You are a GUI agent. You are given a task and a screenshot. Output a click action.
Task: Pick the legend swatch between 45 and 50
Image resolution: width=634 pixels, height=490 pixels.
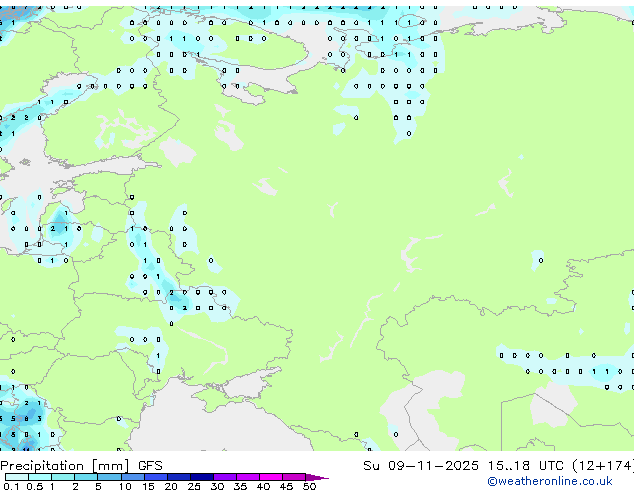click(x=294, y=477)
